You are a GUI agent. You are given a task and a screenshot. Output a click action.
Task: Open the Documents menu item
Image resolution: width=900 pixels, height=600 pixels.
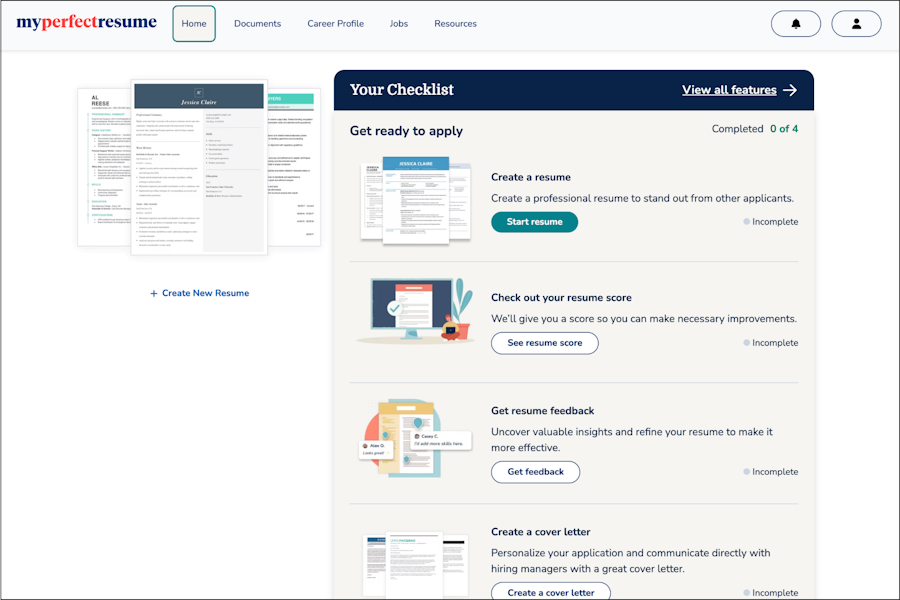[257, 24]
